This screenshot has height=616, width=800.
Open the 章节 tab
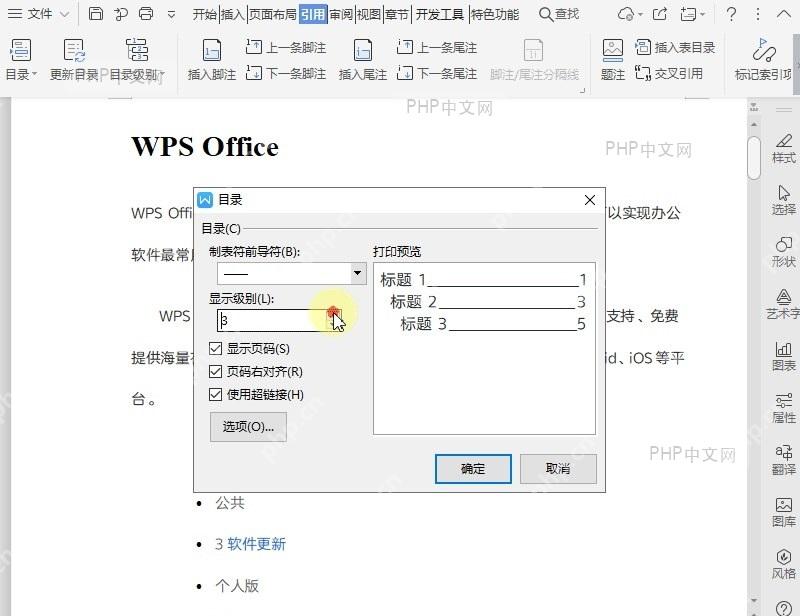click(x=397, y=14)
